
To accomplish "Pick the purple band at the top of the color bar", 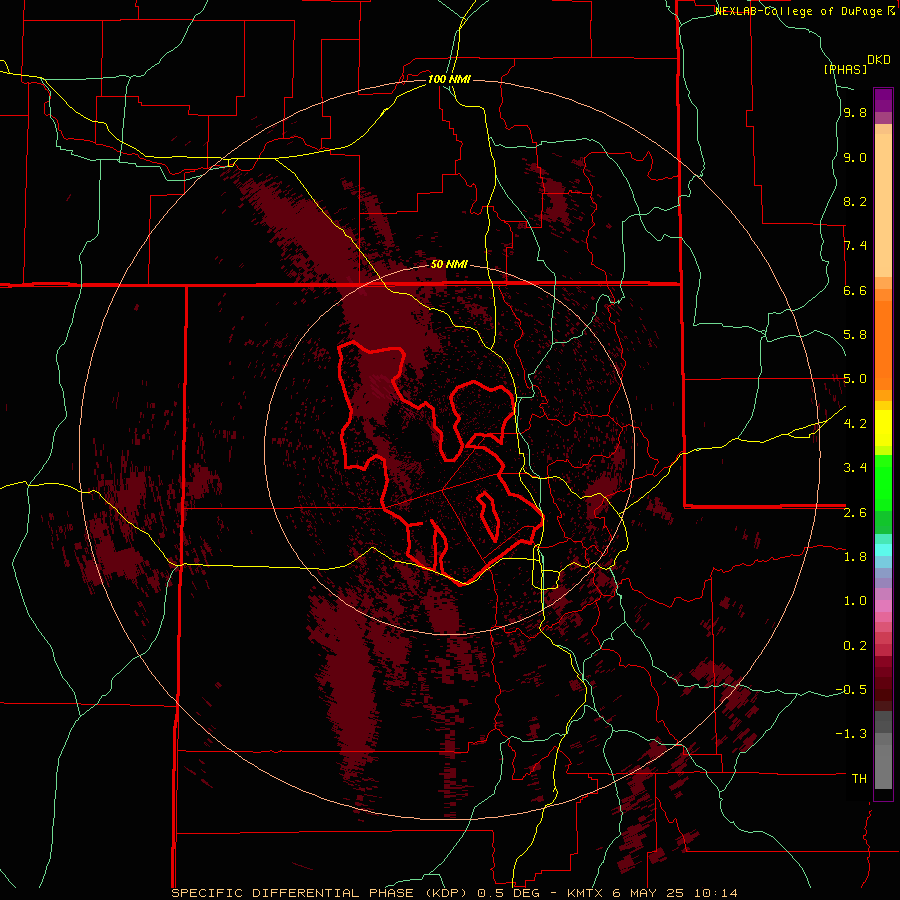I will 883,100.
